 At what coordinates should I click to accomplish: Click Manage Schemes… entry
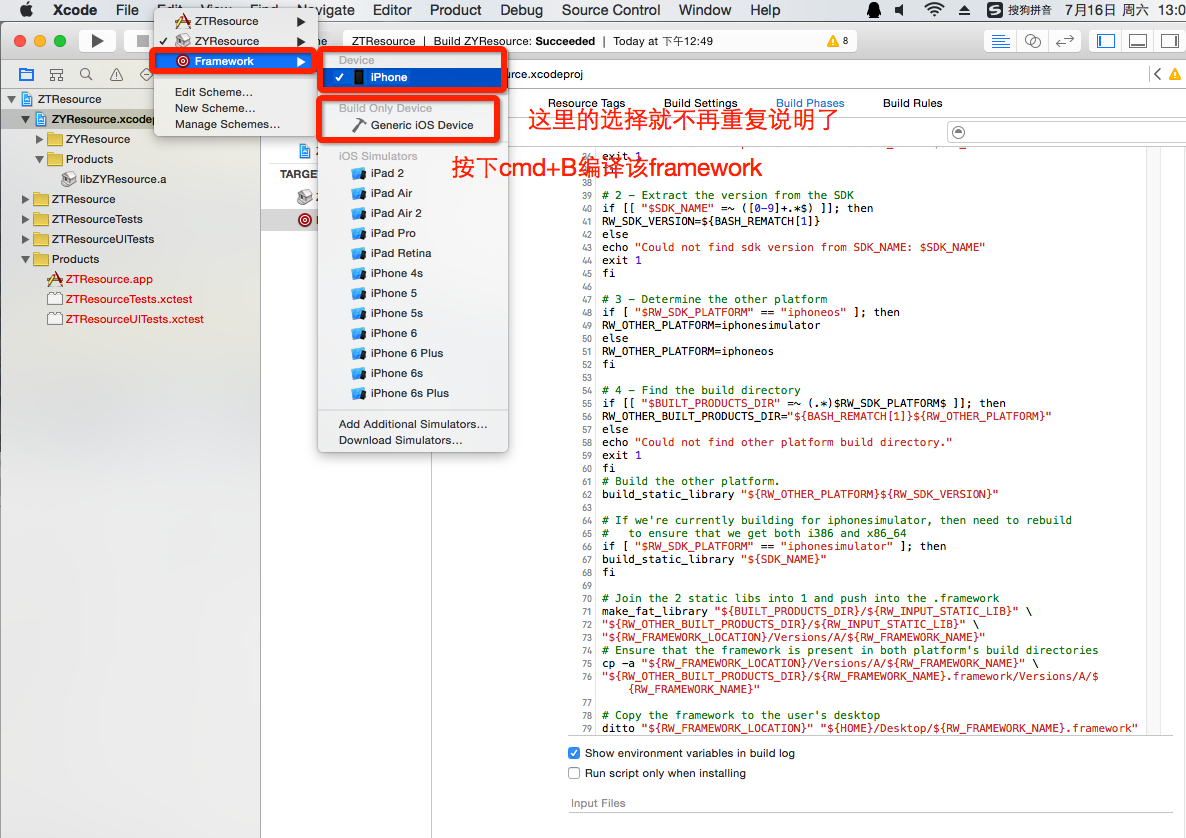tap(227, 124)
